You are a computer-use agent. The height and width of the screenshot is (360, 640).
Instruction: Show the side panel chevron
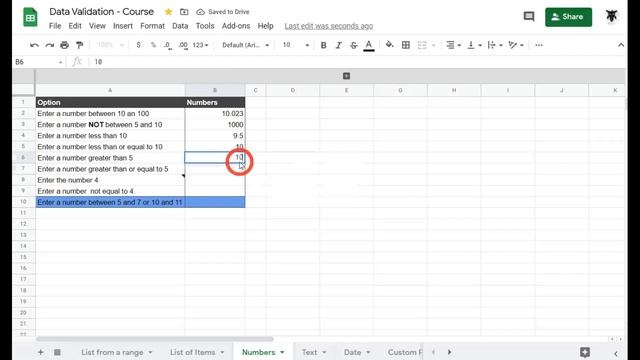point(616,353)
